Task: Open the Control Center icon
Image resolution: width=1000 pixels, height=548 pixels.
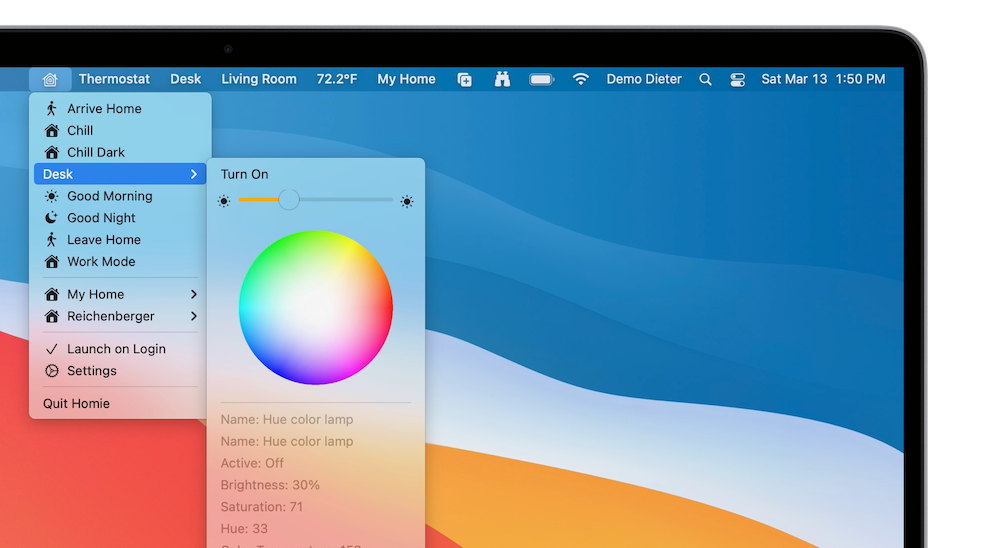Action: pyautogui.click(x=738, y=79)
